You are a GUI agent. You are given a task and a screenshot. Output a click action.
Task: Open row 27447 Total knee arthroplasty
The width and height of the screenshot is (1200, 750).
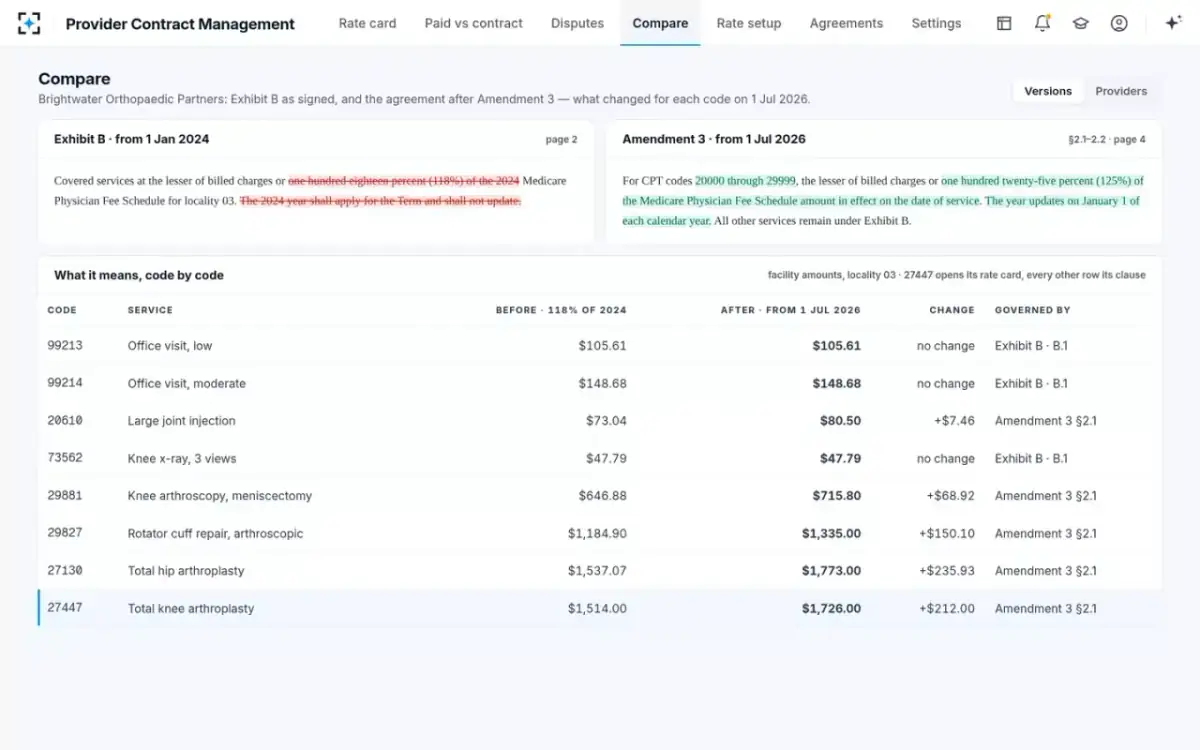(600, 608)
